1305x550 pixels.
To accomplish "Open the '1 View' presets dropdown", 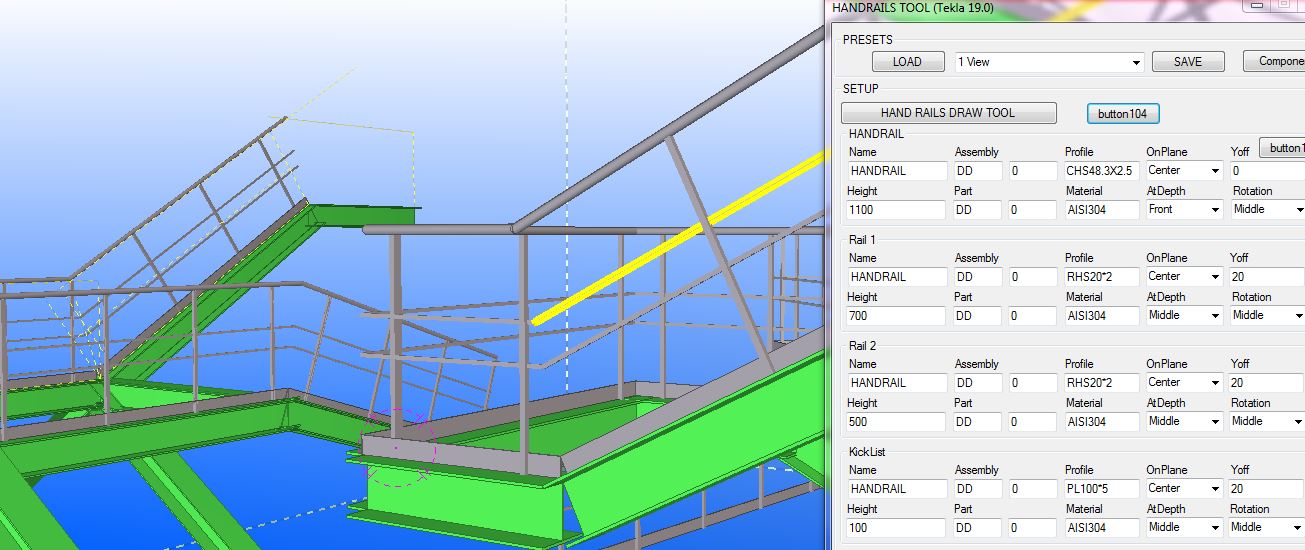I will pos(1049,62).
